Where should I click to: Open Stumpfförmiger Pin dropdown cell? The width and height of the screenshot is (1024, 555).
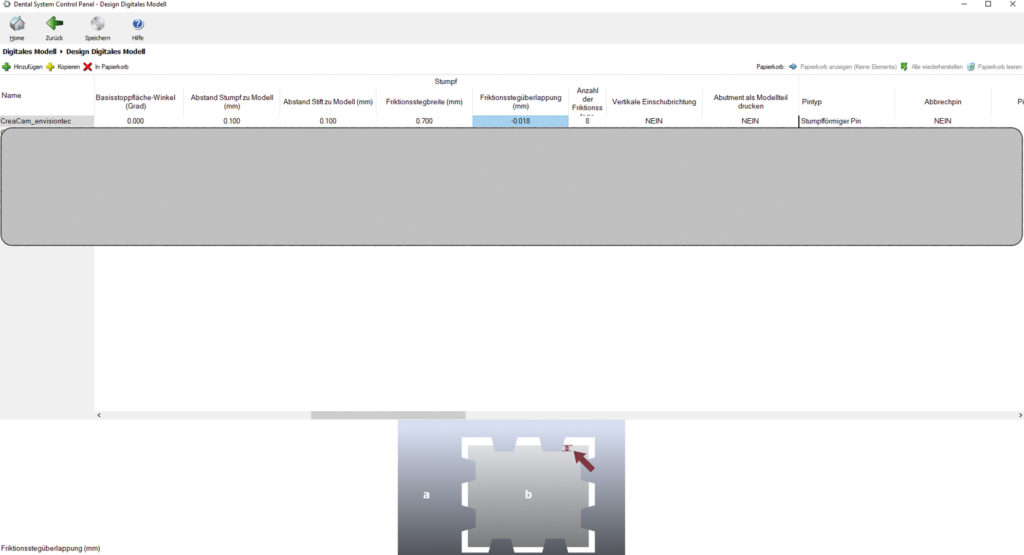tap(846, 121)
